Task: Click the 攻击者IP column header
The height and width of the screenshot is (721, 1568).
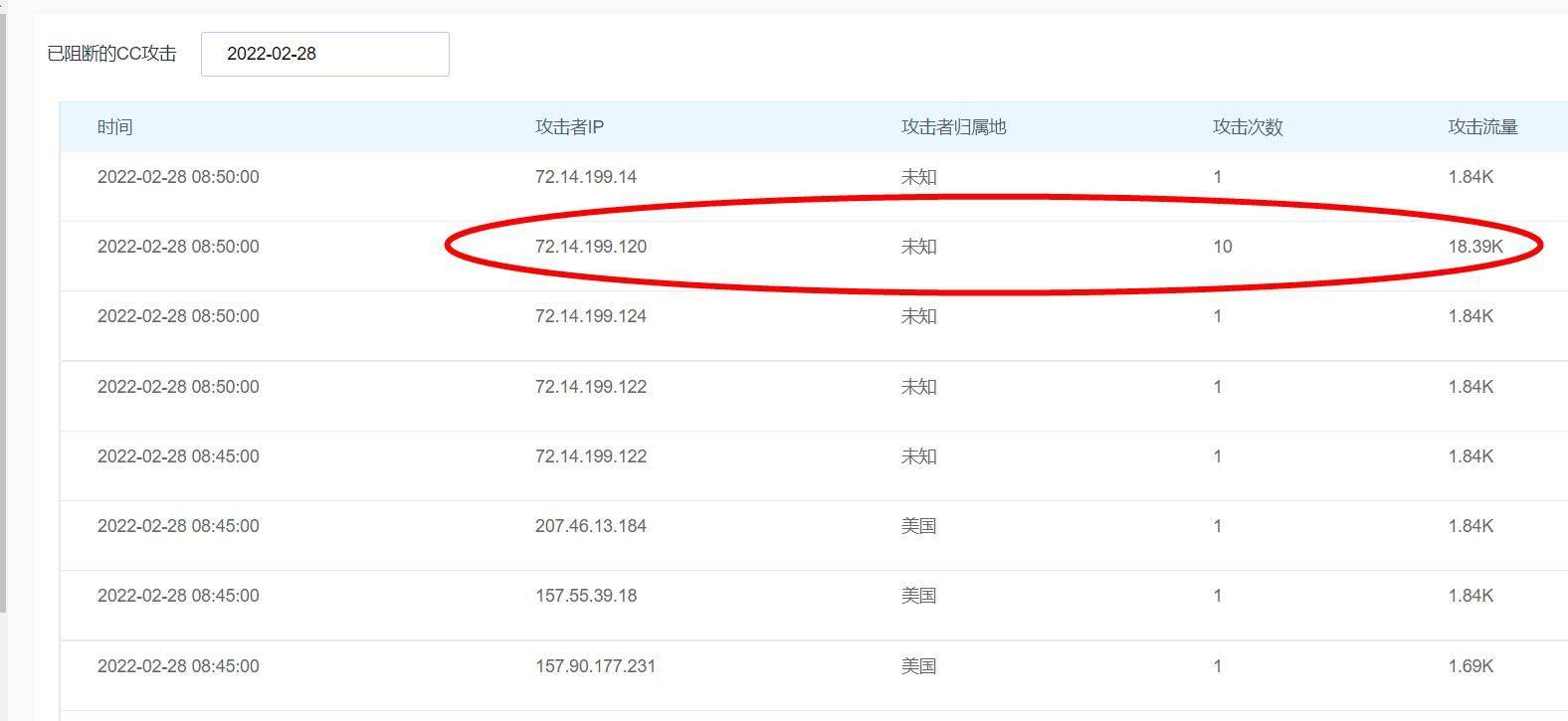Action: 569,127
